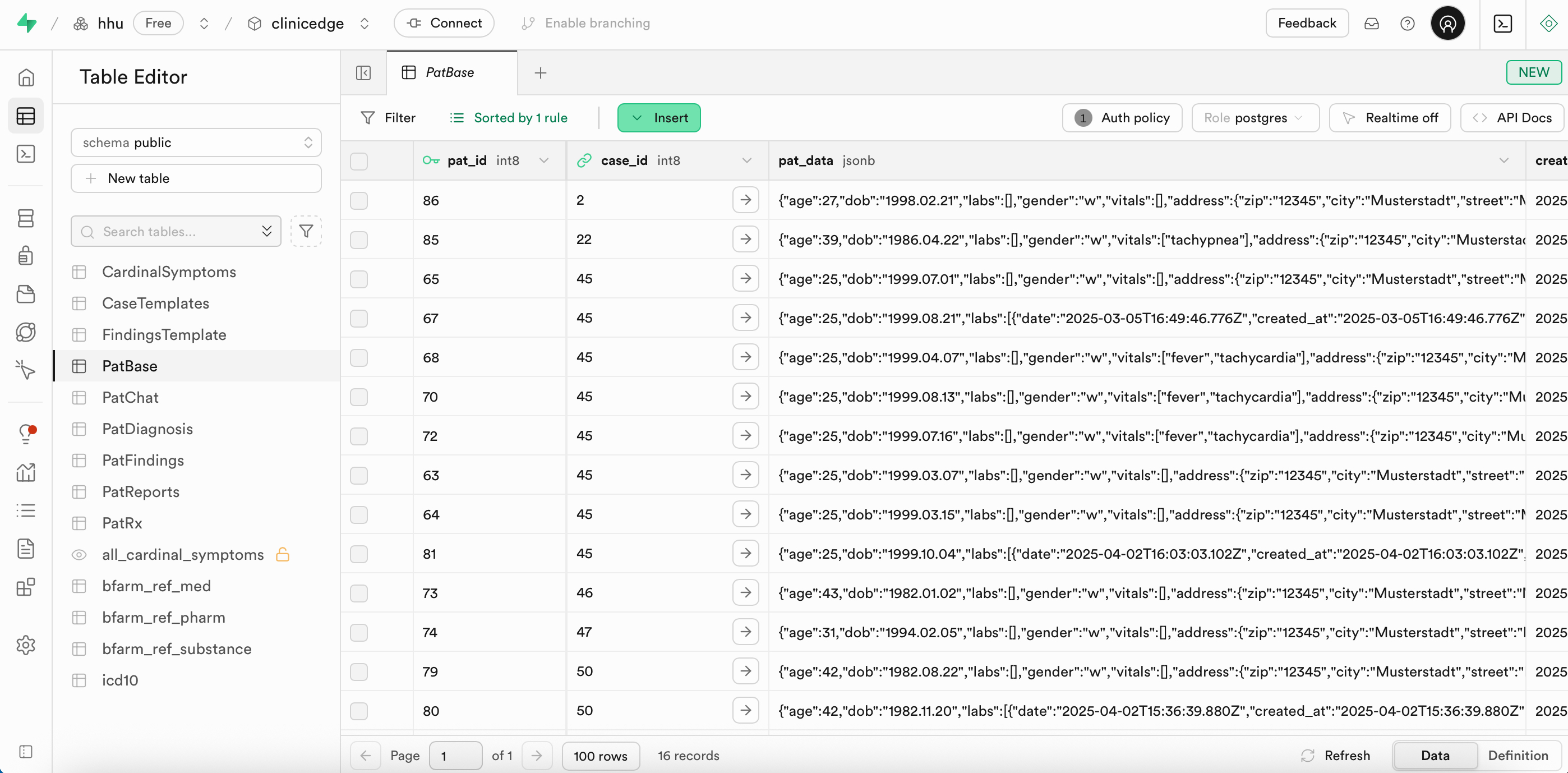Open the Table Editor sidebar icon
1568x773 pixels.
click(x=26, y=116)
